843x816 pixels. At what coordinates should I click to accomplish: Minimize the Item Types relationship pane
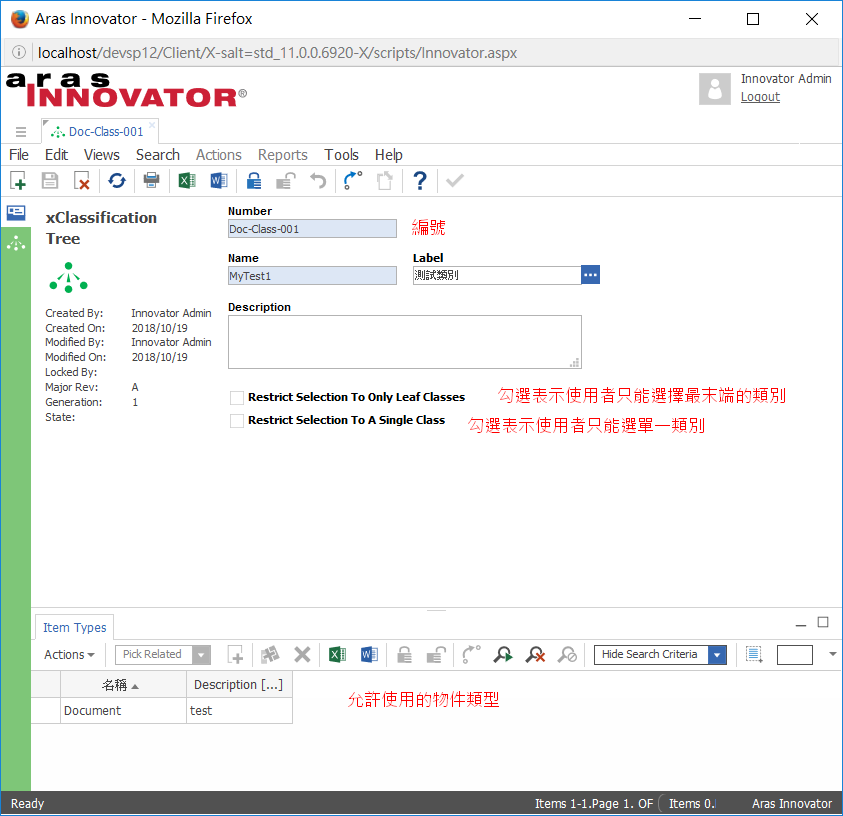pos(801,625)
